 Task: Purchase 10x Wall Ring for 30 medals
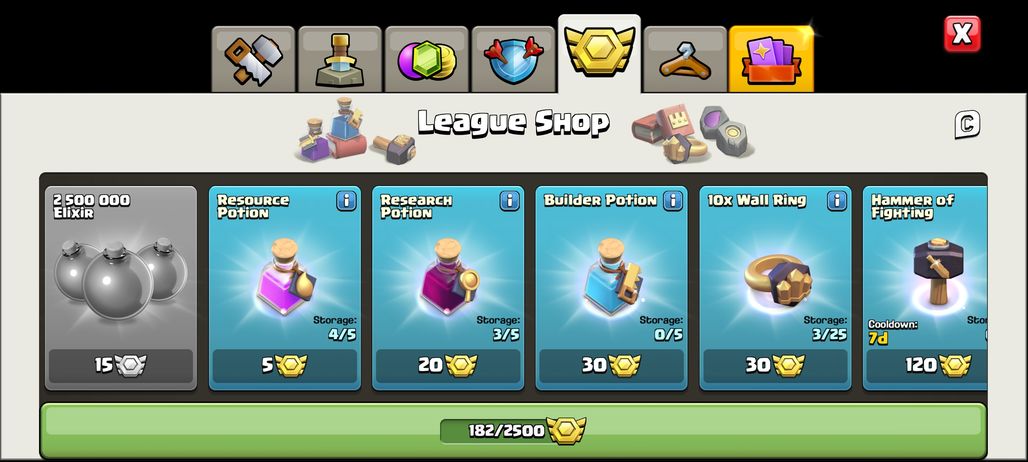tap(776, 366)
